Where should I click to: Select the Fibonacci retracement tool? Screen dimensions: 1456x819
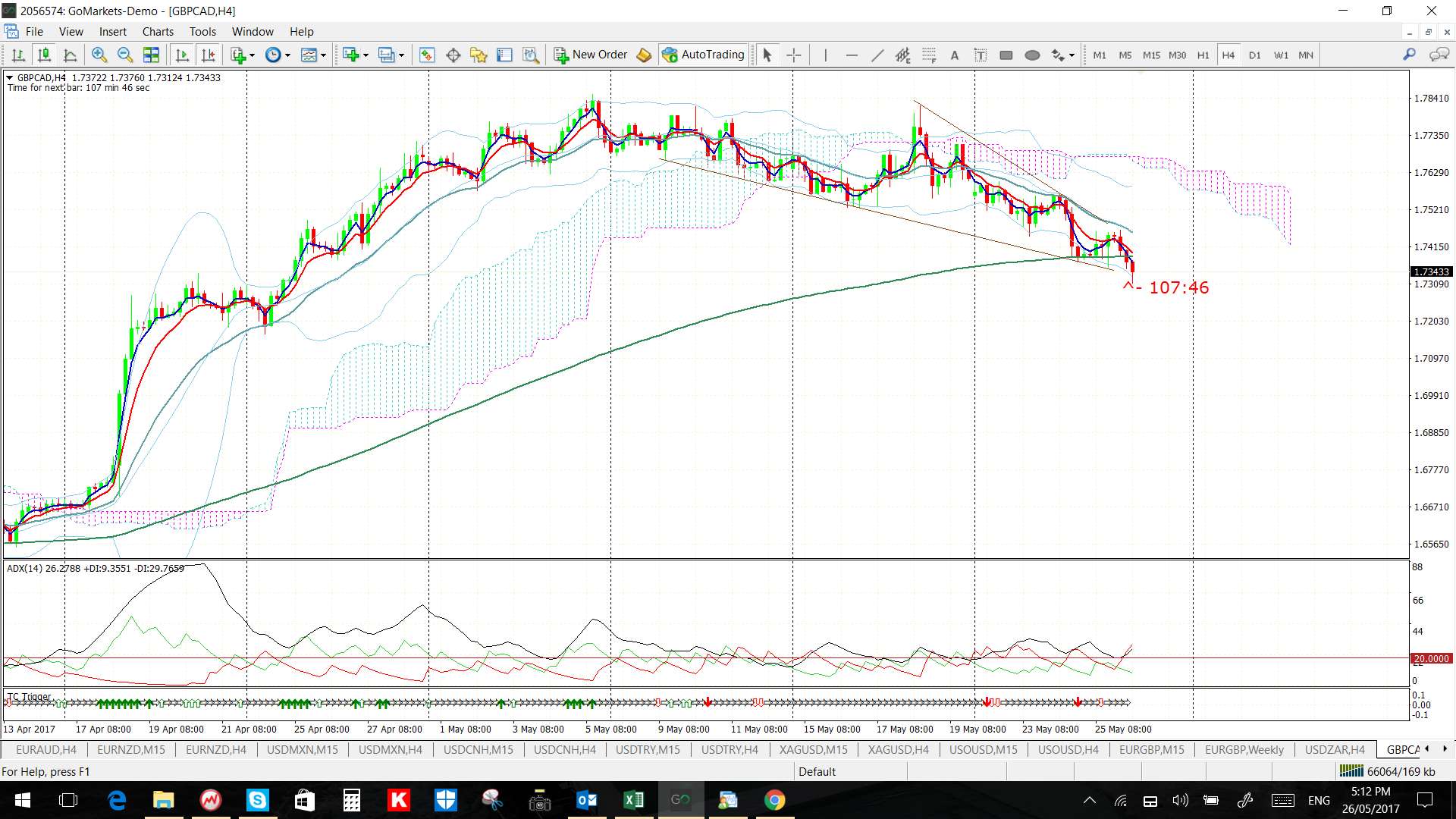(928, 55)
